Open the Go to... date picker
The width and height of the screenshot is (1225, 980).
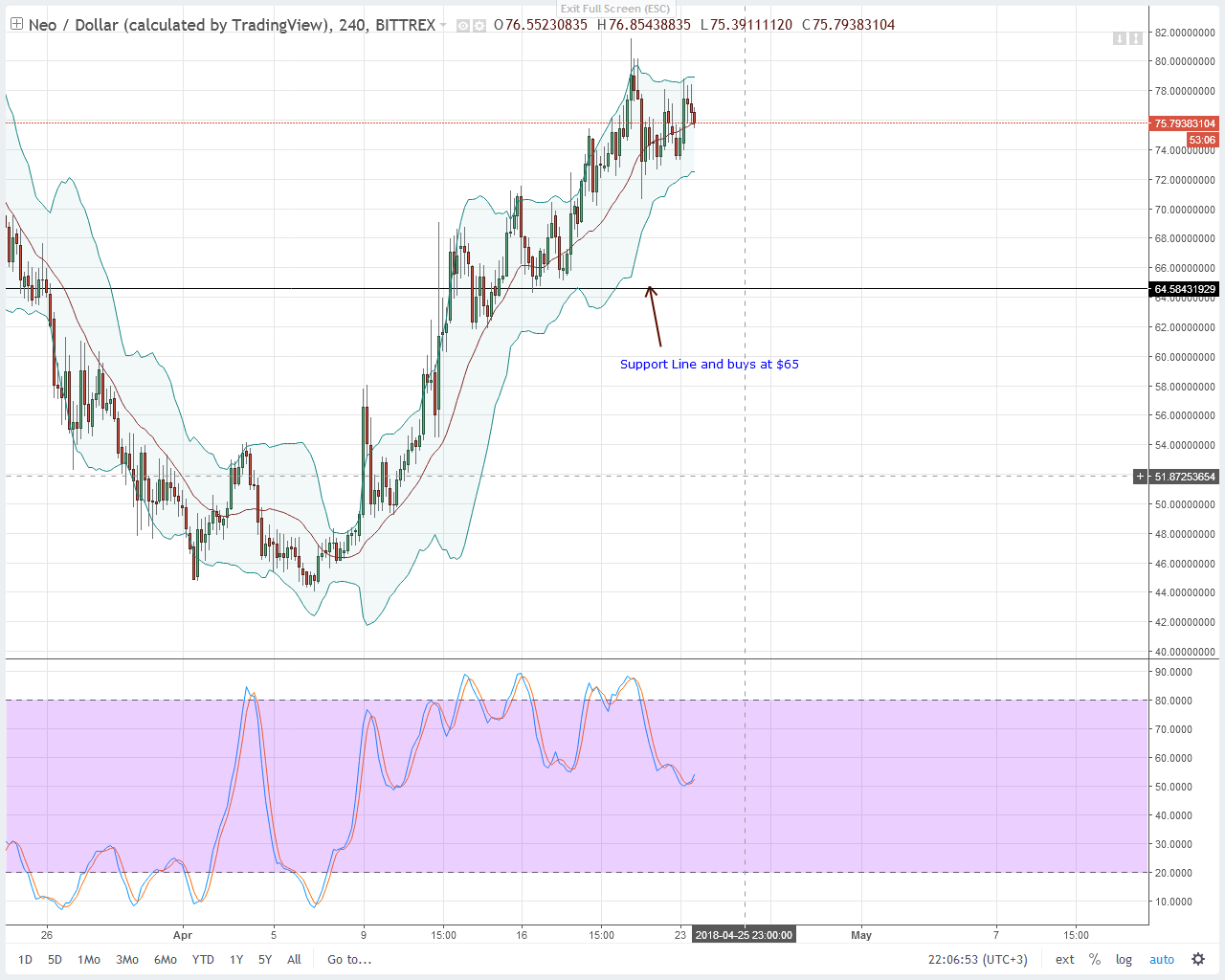(x=349, y=959)
